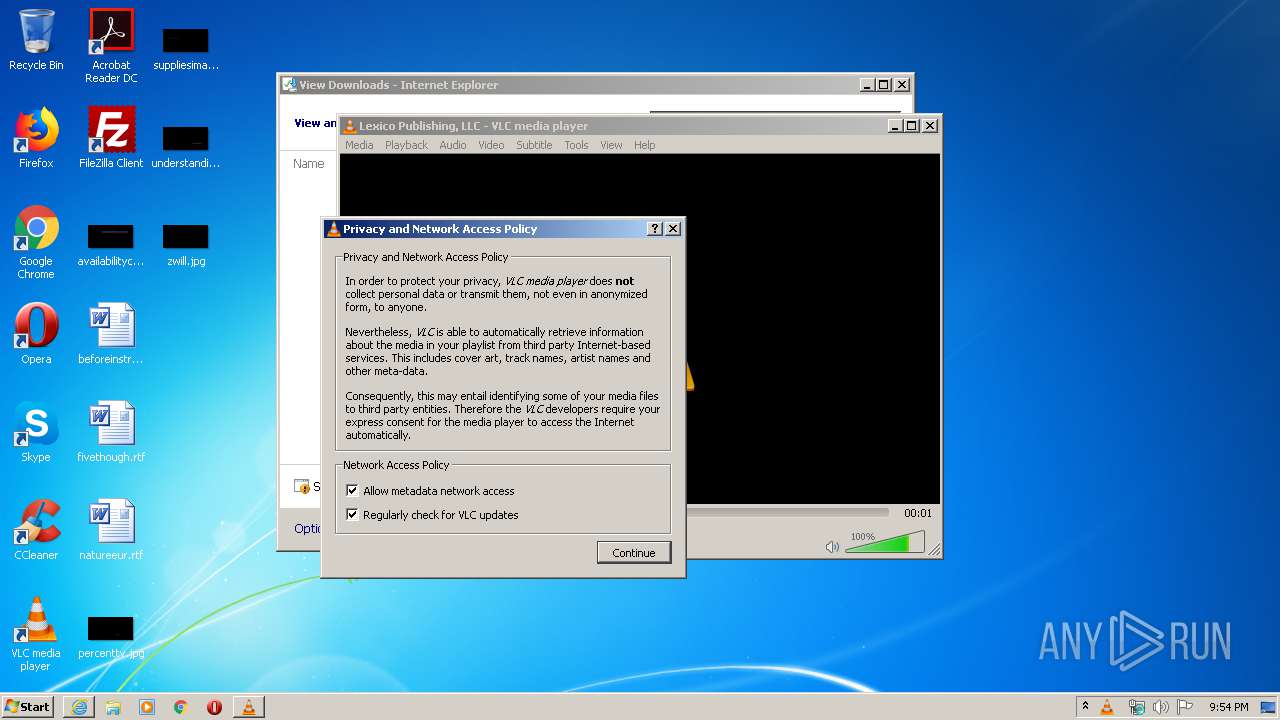Screen dimensions: 1280x720
Task: Close the Privacy and Network Access Policy dialog
Action: tap(673, 229)
